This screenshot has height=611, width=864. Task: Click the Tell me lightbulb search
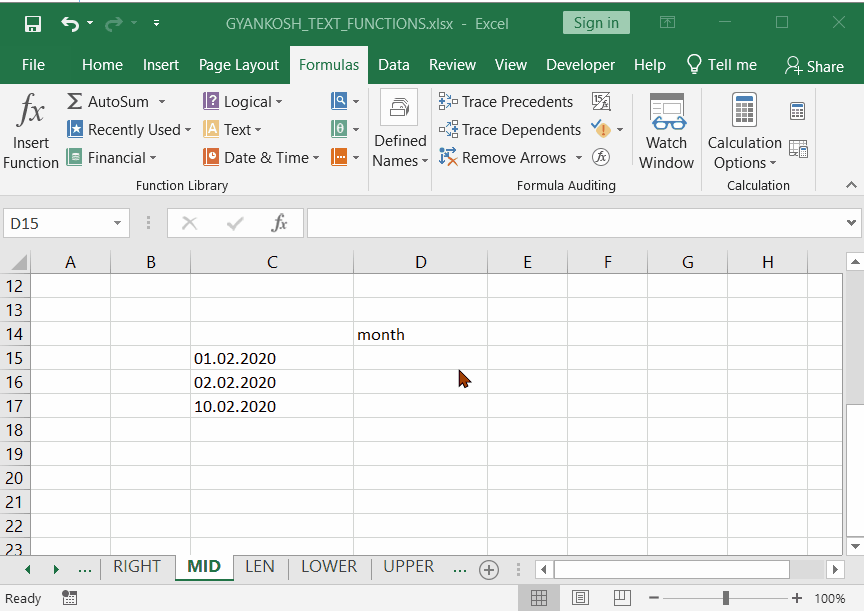coord(722,65)
